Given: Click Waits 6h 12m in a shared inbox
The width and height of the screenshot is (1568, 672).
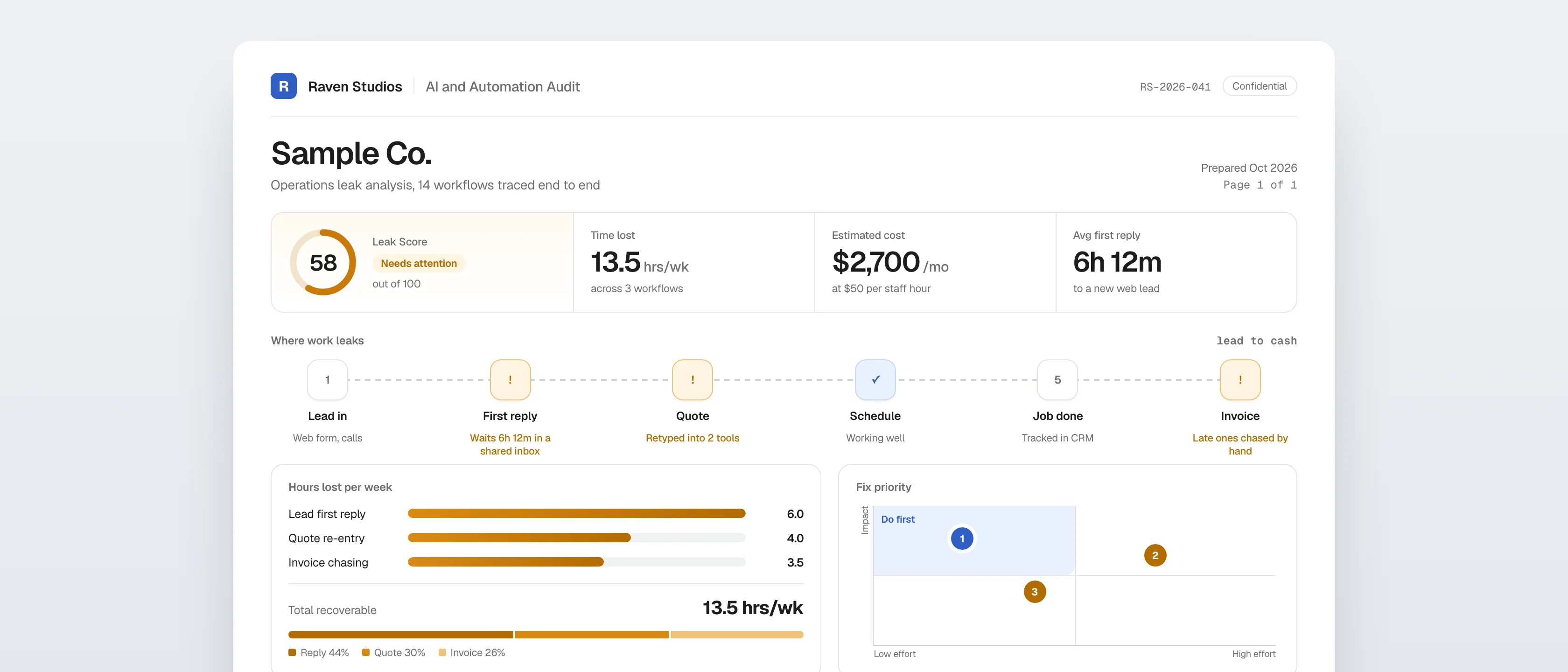Looking at the screenshot, I should (510, 444).
